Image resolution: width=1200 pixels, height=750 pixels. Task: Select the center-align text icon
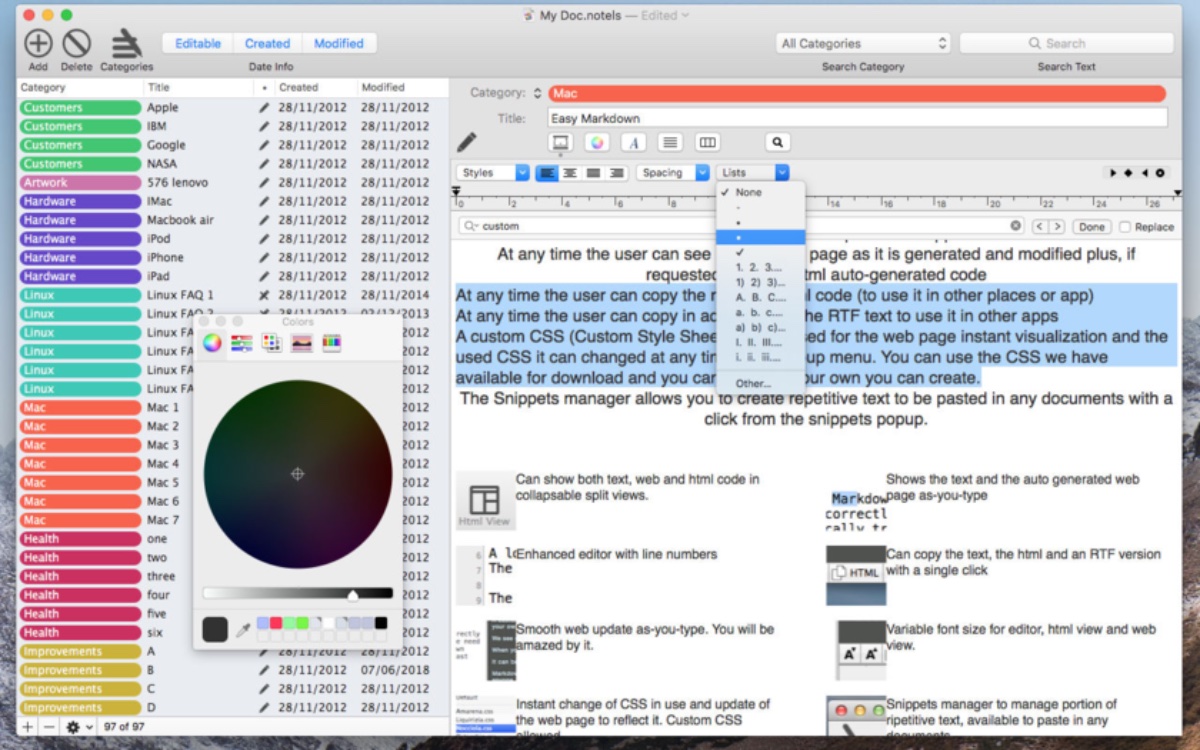pos(570,173)
